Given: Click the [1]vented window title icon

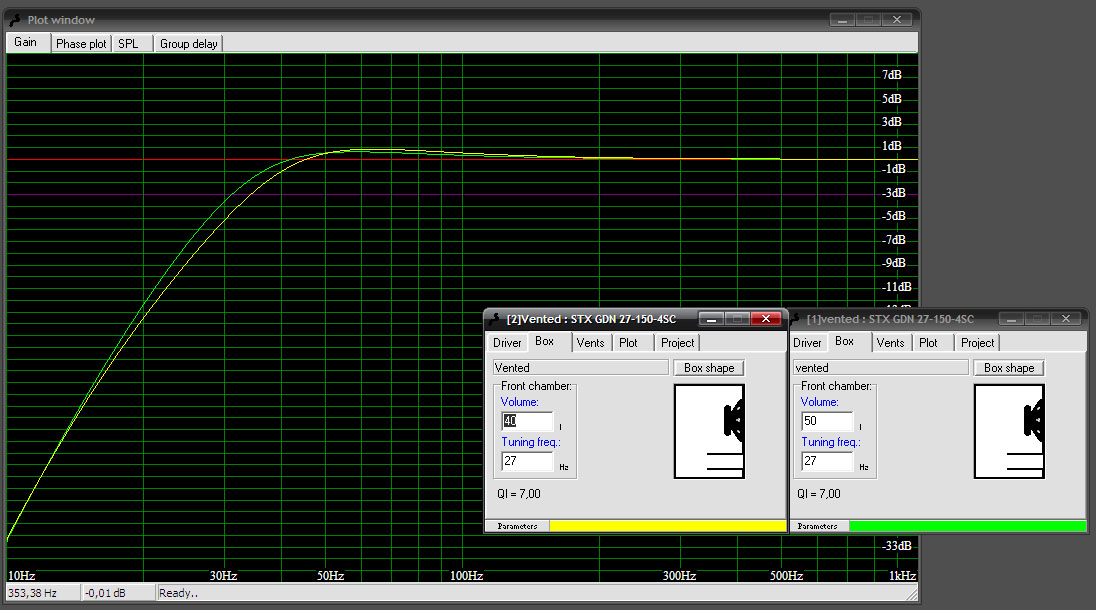Looking at the screenshot, I should [797, 319].
